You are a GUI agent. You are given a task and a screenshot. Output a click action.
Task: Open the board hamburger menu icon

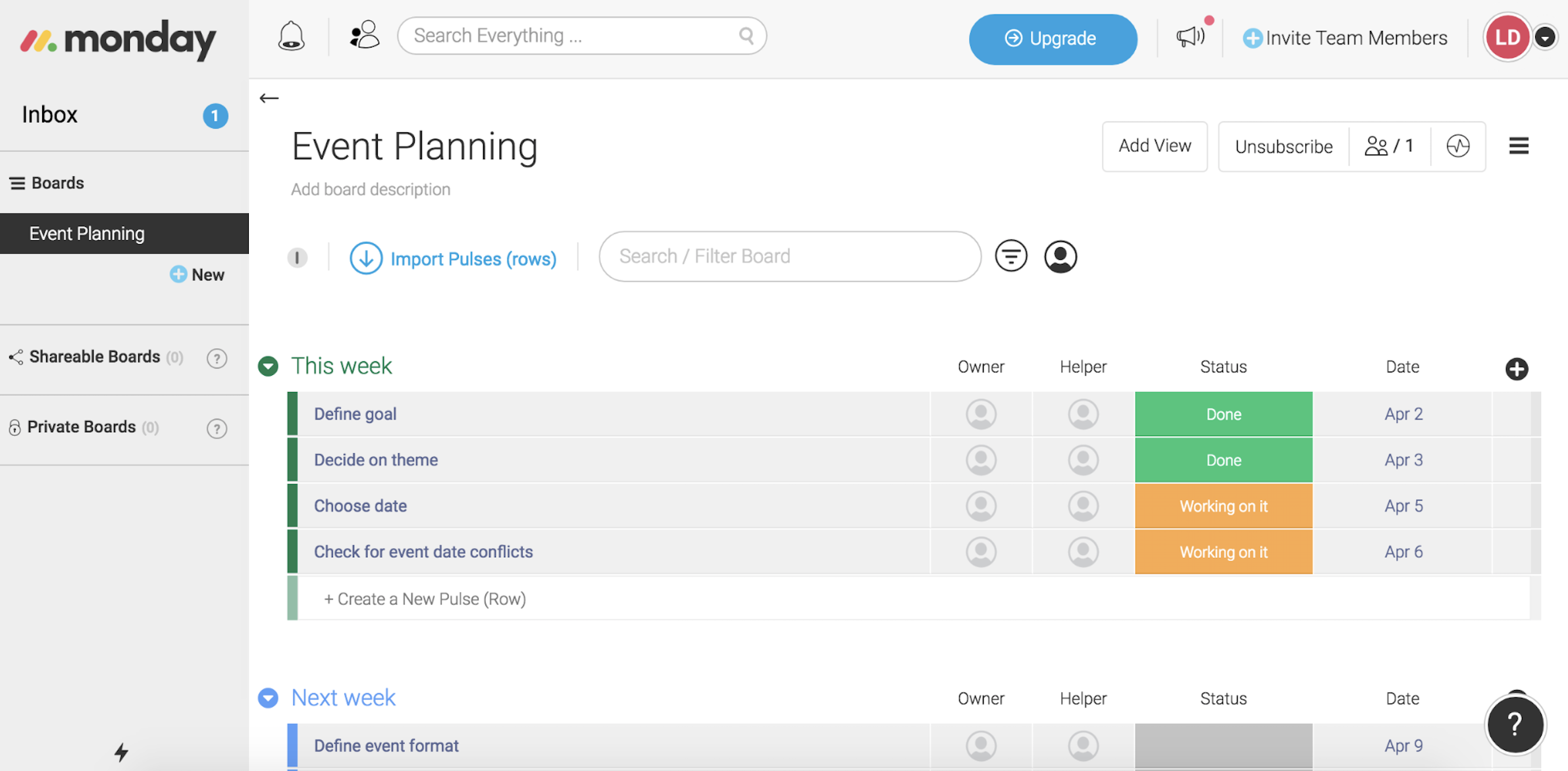coord(1519,146)
